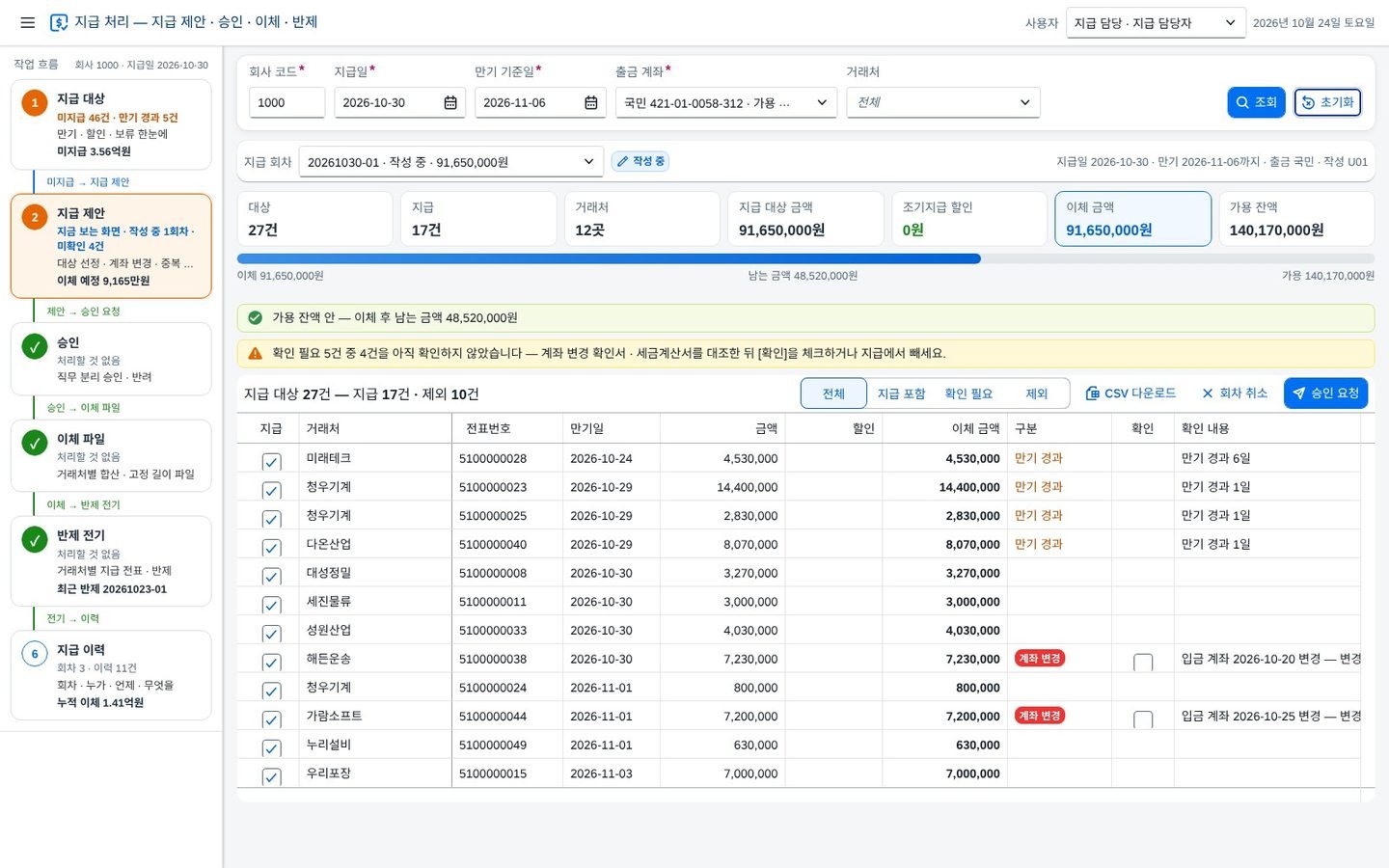Viewport: 1389px width, 868px height.
Task: Select the 전체 filter tab
Action: coord(833,393)
